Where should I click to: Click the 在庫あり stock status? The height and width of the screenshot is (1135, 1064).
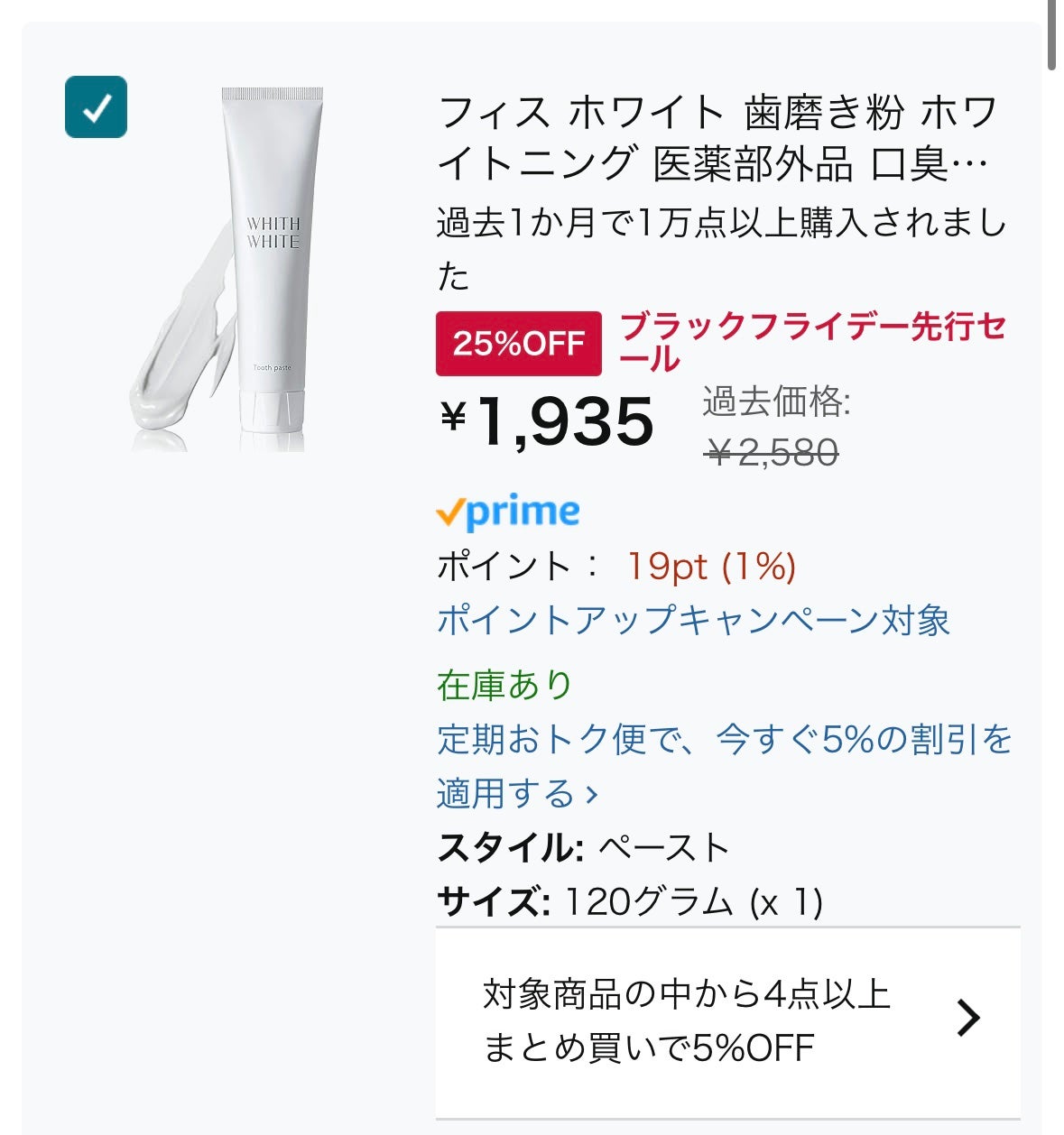(x=505, y=686)
